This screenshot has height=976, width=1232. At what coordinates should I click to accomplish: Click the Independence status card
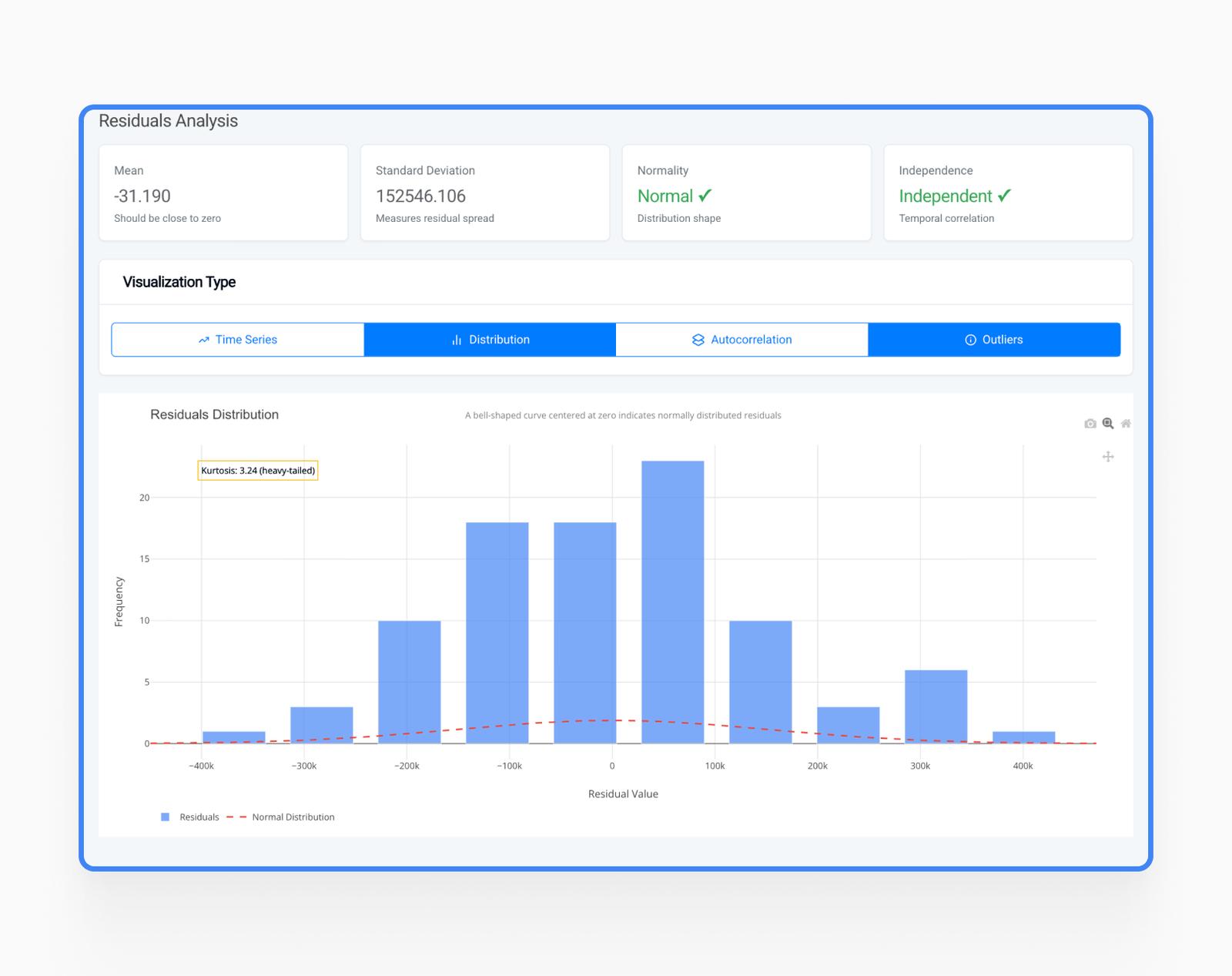tap(1008, 193)
